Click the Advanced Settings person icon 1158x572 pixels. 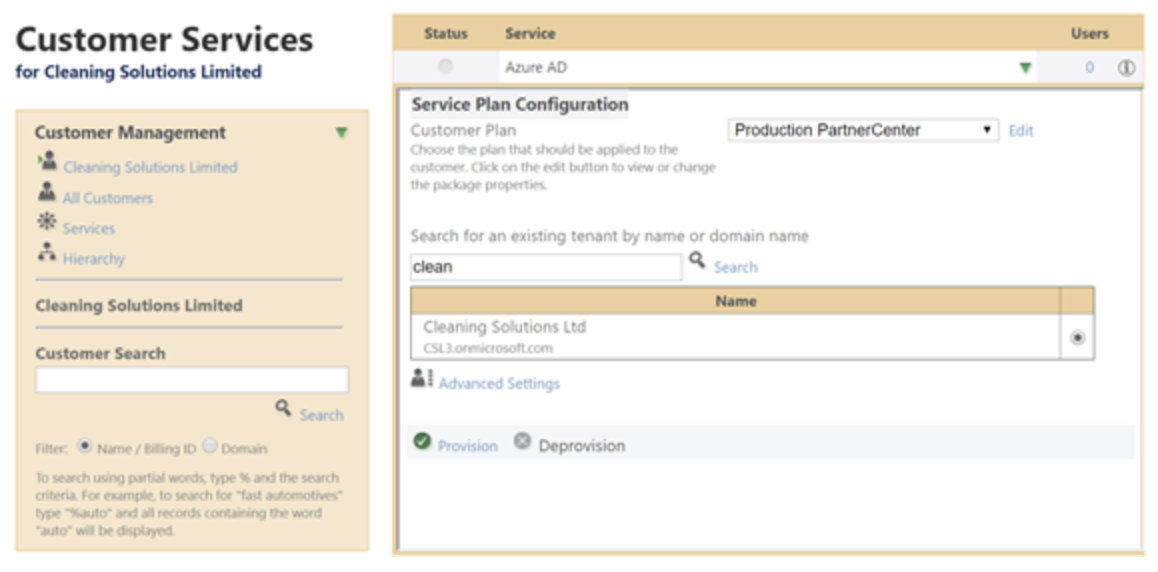(422, 378)
